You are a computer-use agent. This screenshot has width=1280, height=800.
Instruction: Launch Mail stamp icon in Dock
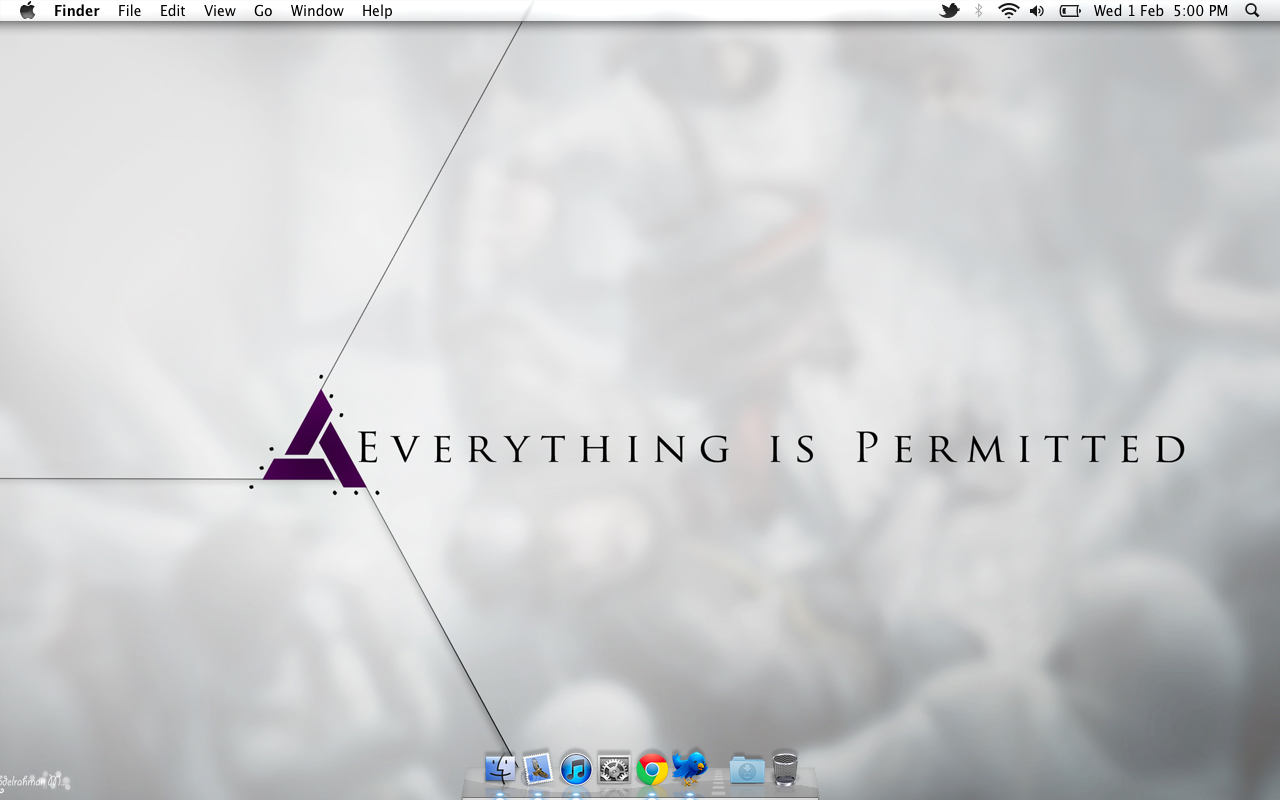pyautogui.click(x=538, y=769)
